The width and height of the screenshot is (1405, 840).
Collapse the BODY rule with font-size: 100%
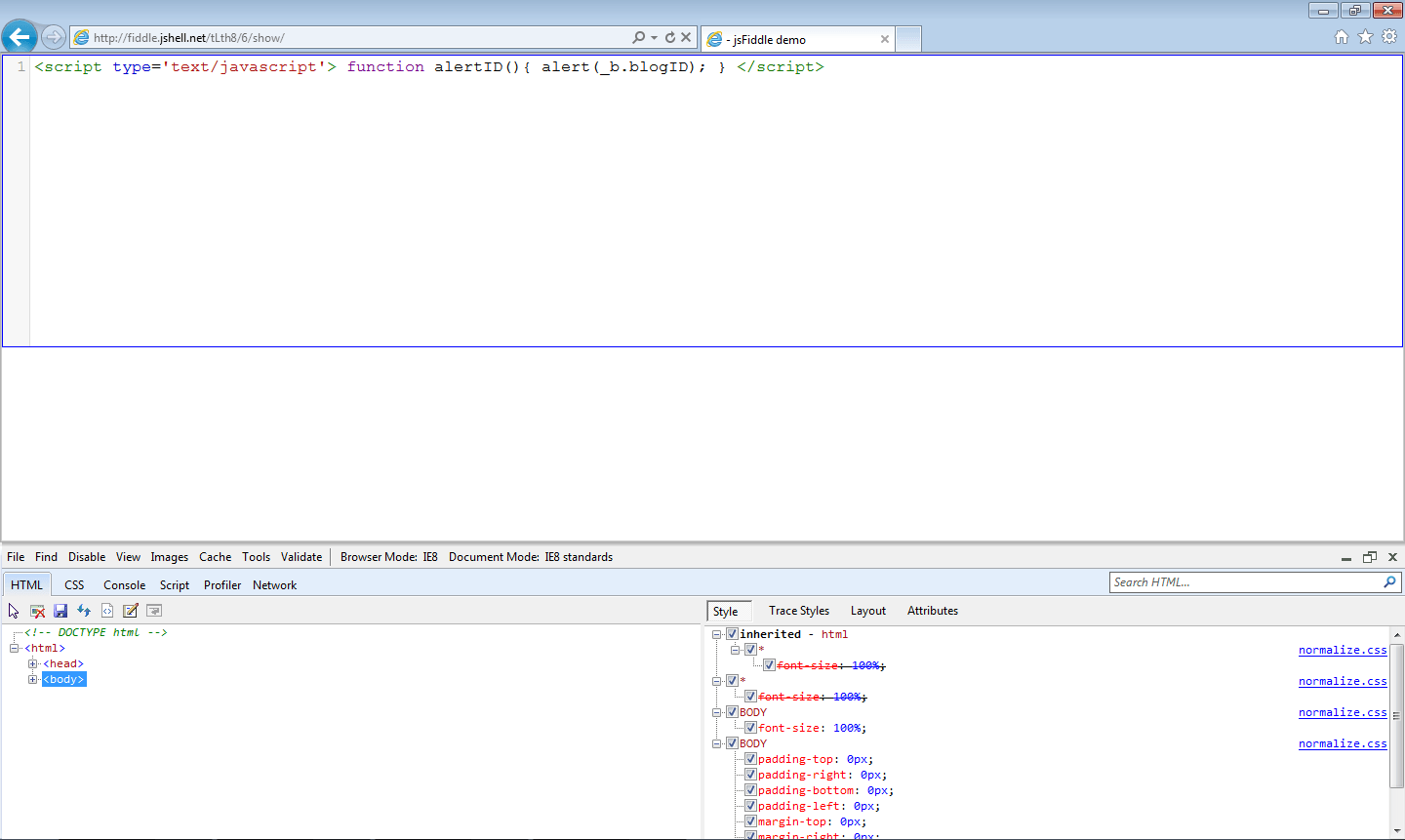point(717,712)
